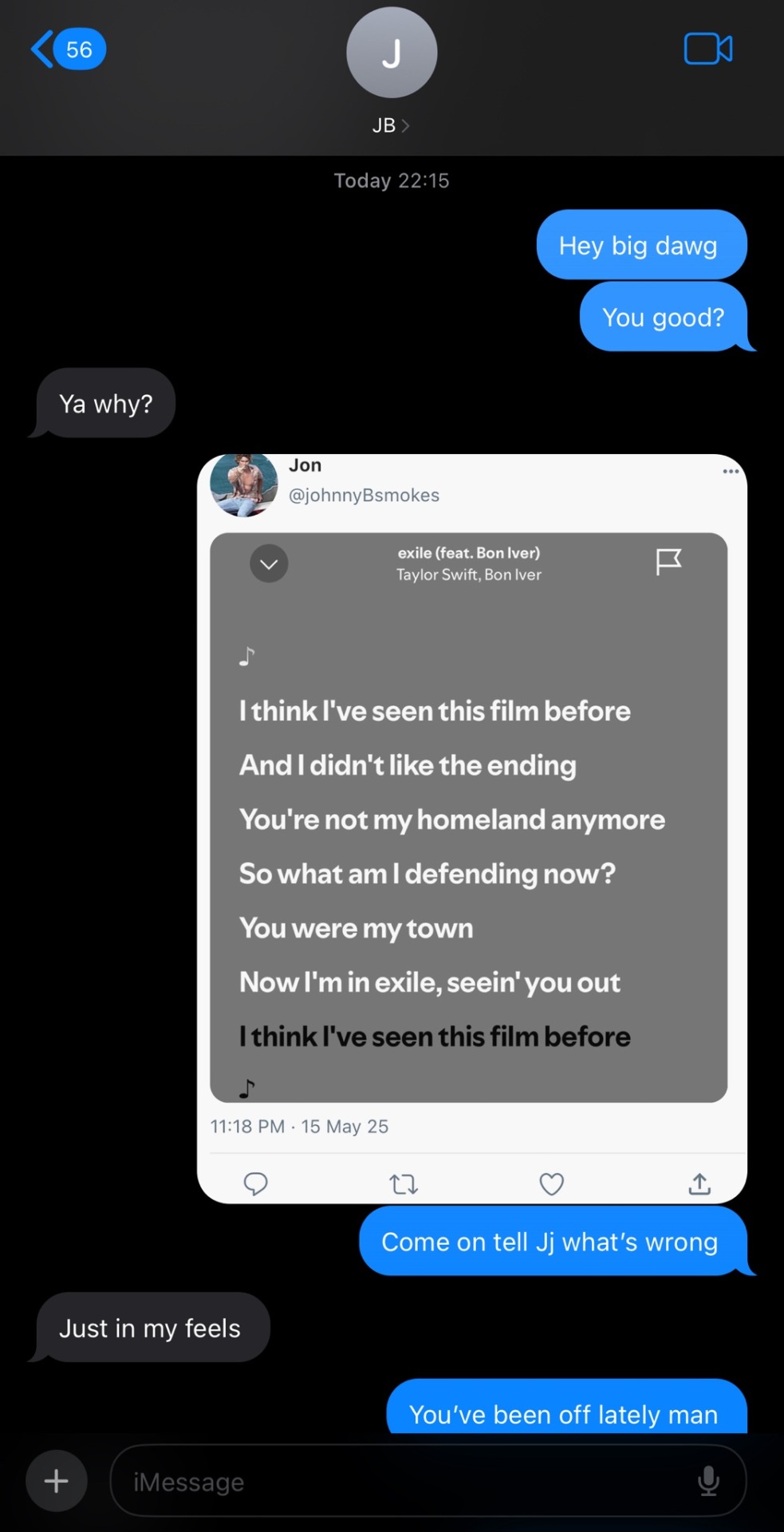Open the plus apps menu

coord(56,1482)
